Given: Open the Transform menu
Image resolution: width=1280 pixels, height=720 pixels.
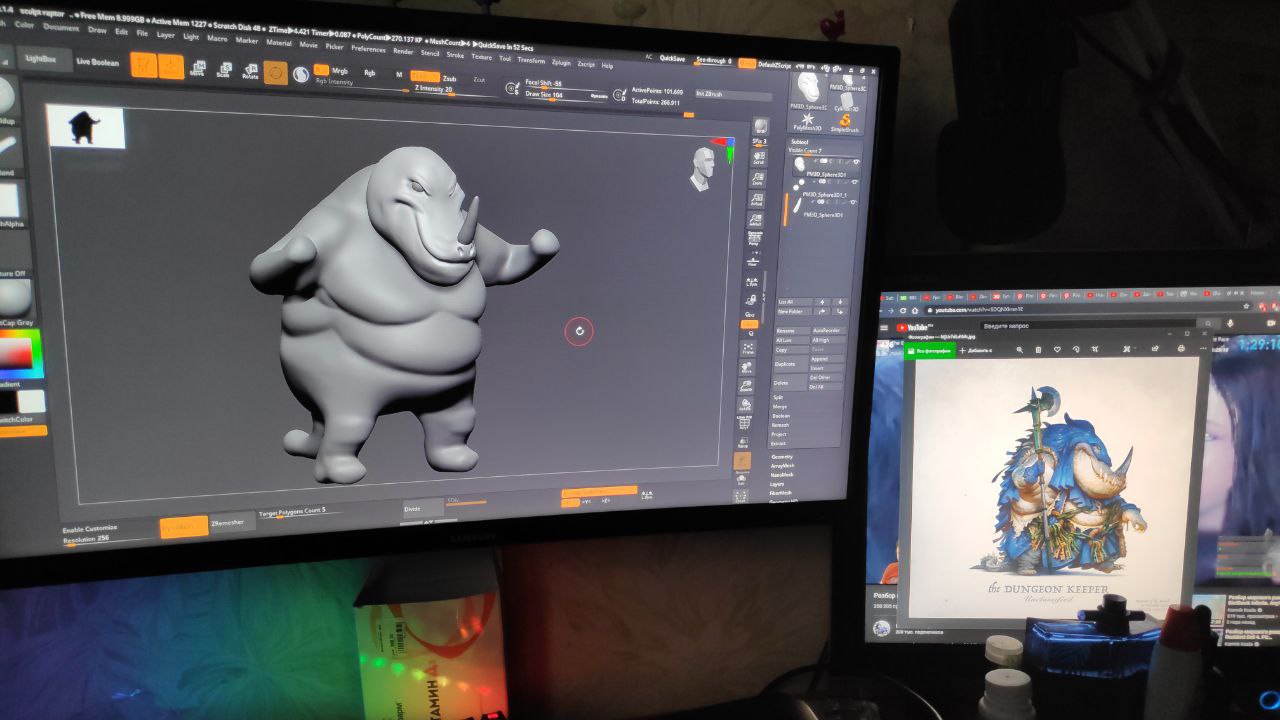Looking at the screenshot, I should [531, 59].
